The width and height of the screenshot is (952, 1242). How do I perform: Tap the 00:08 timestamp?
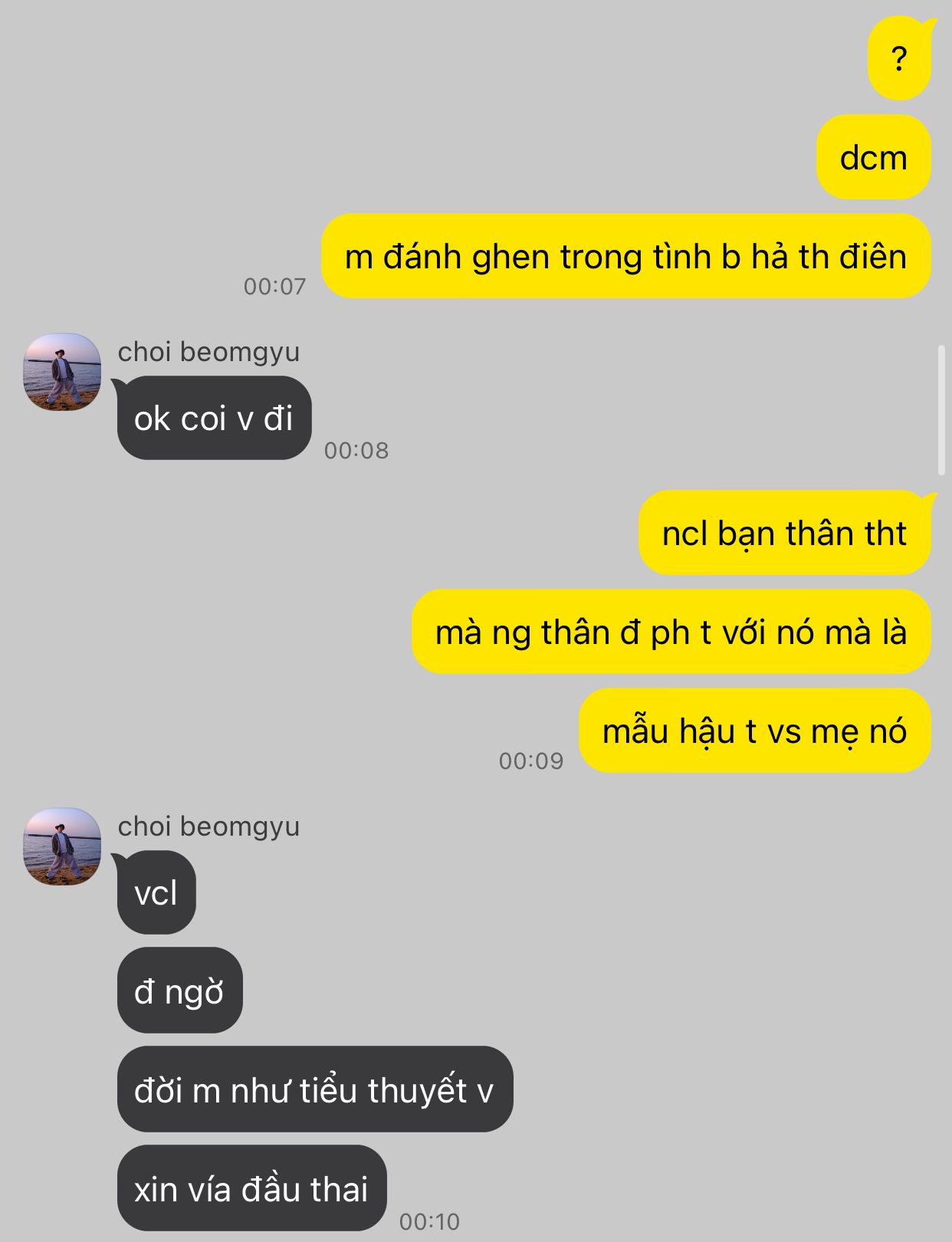point(356,450)
